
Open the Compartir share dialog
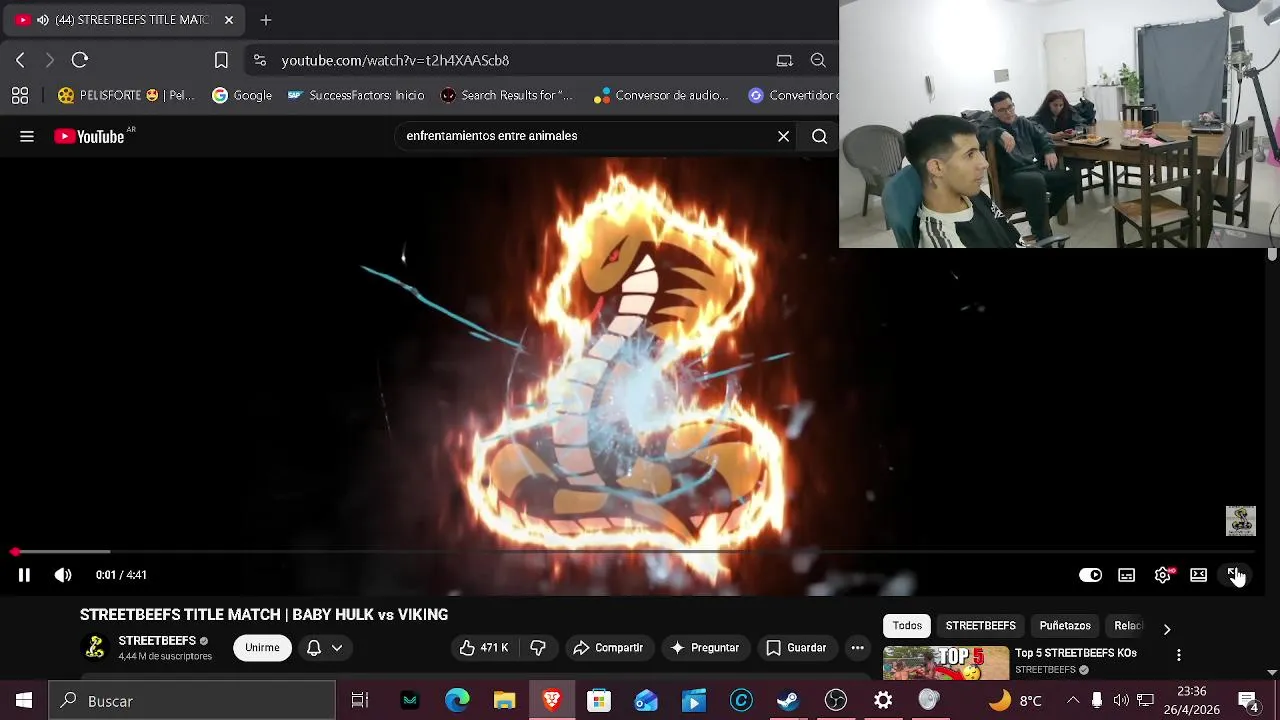pos(608,648)
